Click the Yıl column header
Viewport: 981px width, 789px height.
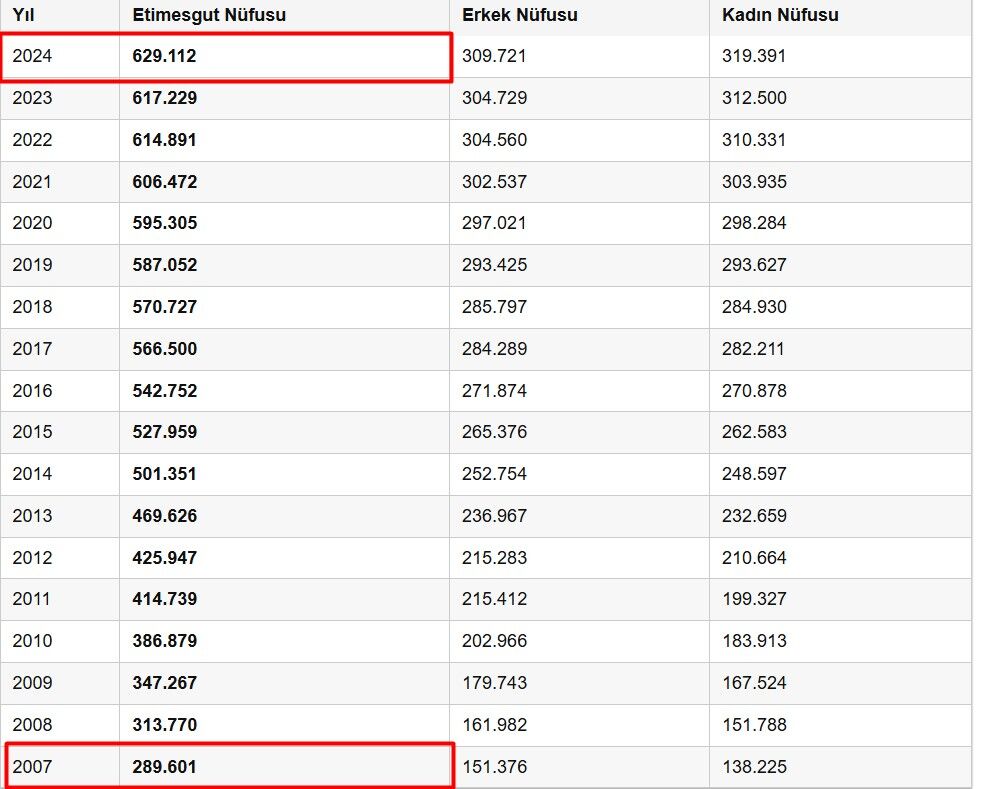pos(23,15)
